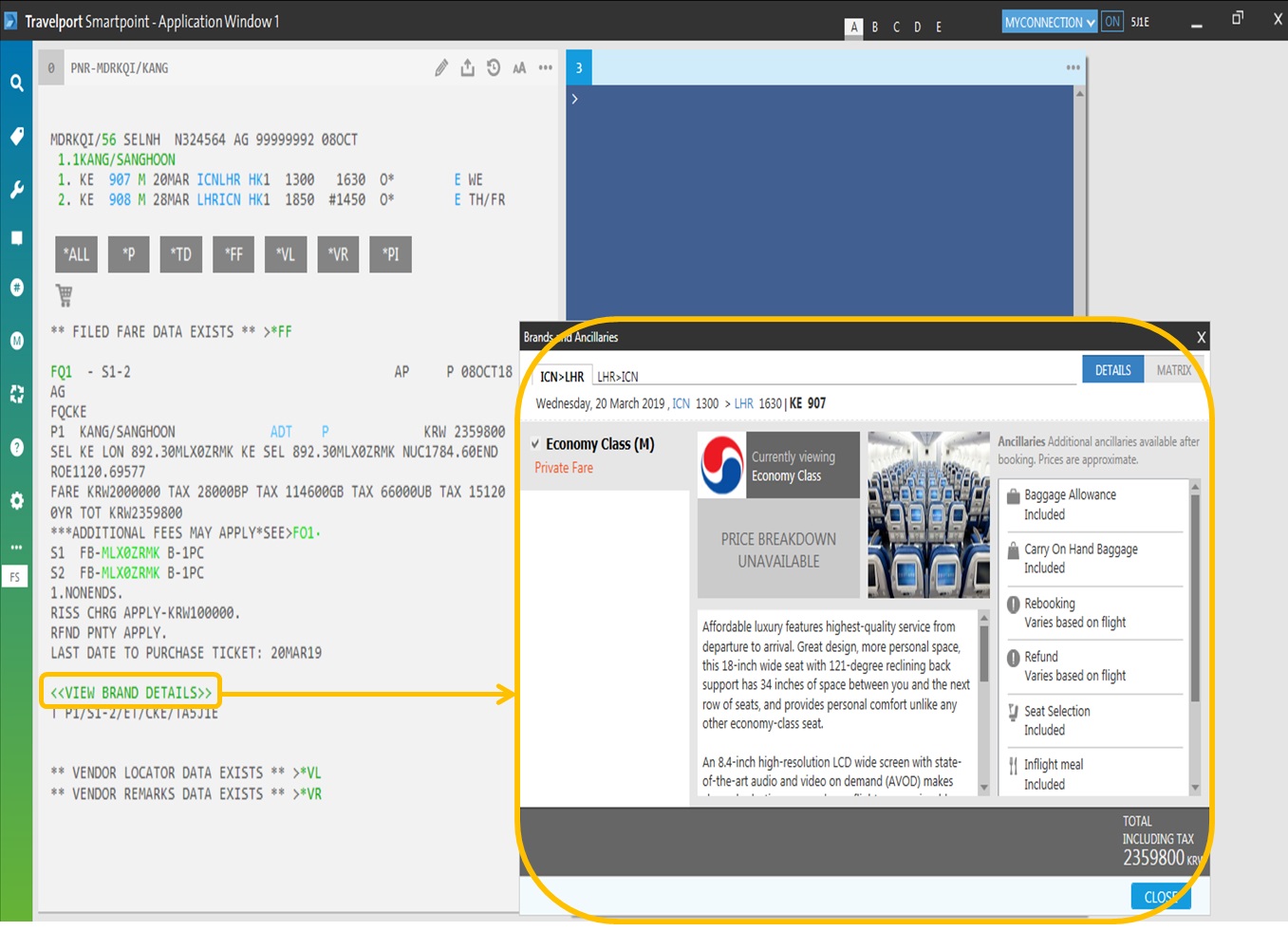
Task: Click the cabin seats photo
Action: click(x=928, y=514)
